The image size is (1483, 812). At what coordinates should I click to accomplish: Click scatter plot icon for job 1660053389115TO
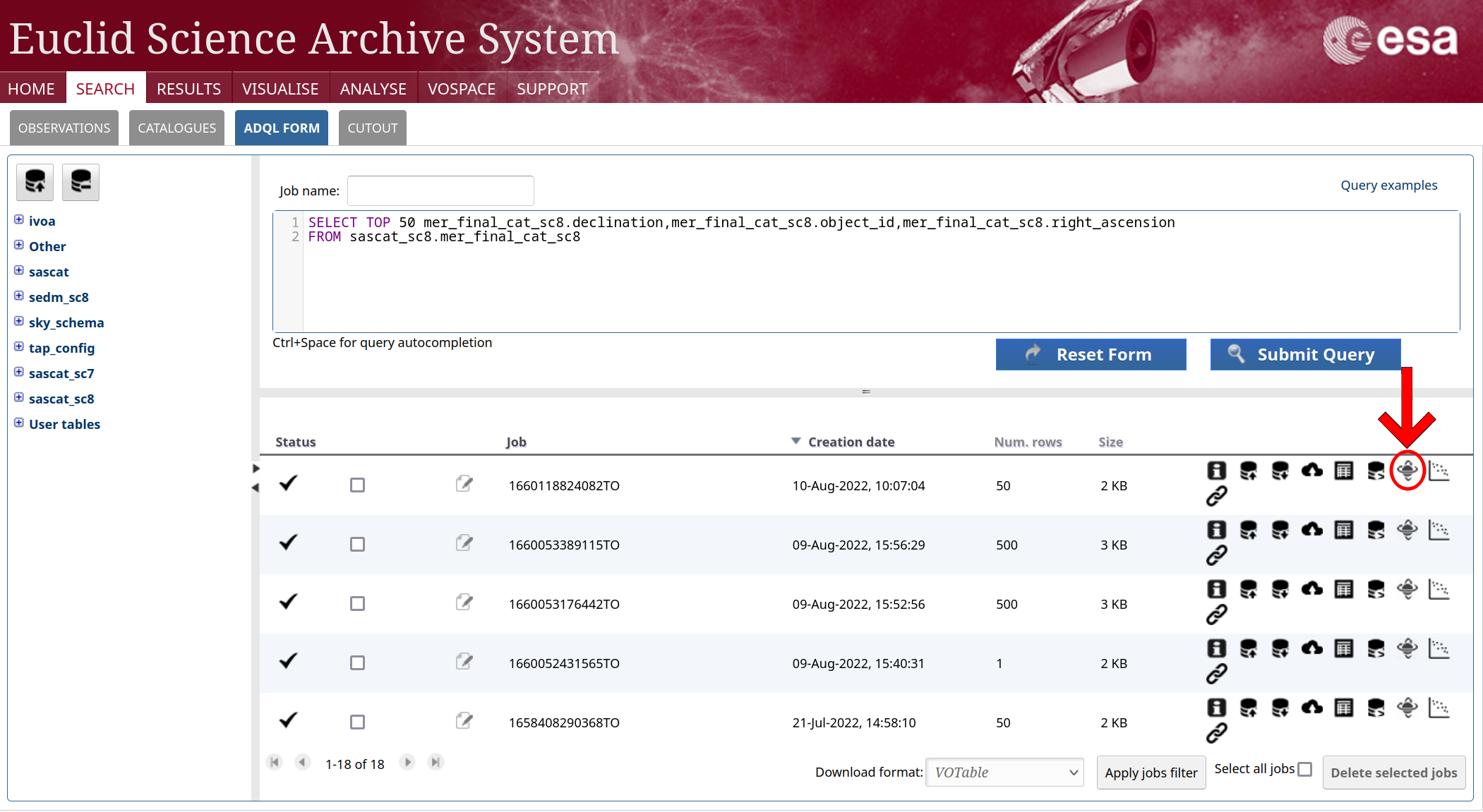coord(1439,530)
